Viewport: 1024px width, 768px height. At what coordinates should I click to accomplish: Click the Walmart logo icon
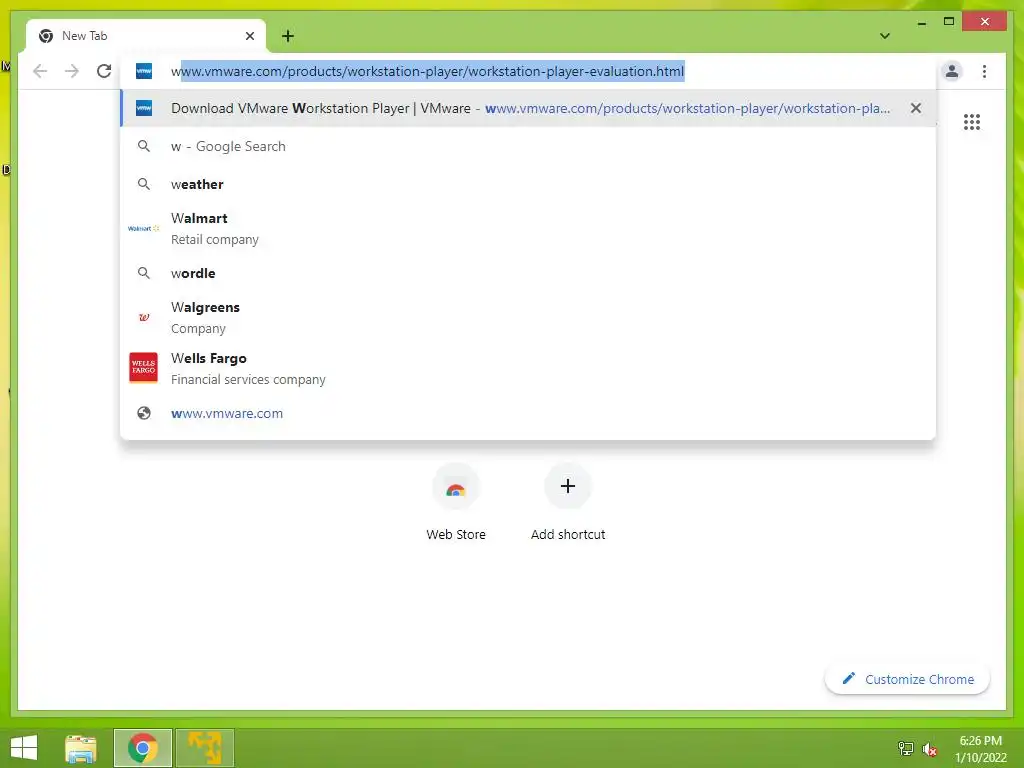click(144, 229)
